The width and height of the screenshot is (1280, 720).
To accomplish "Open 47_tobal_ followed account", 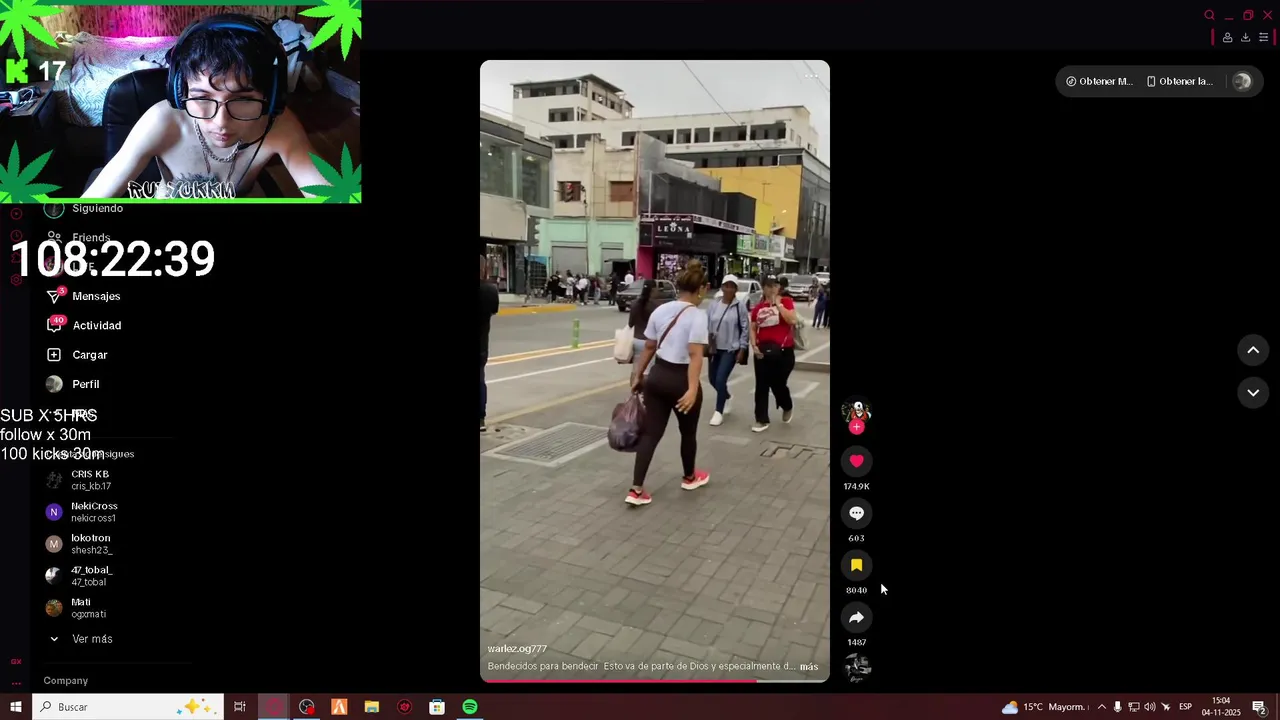I will click(x=80, y=576).
